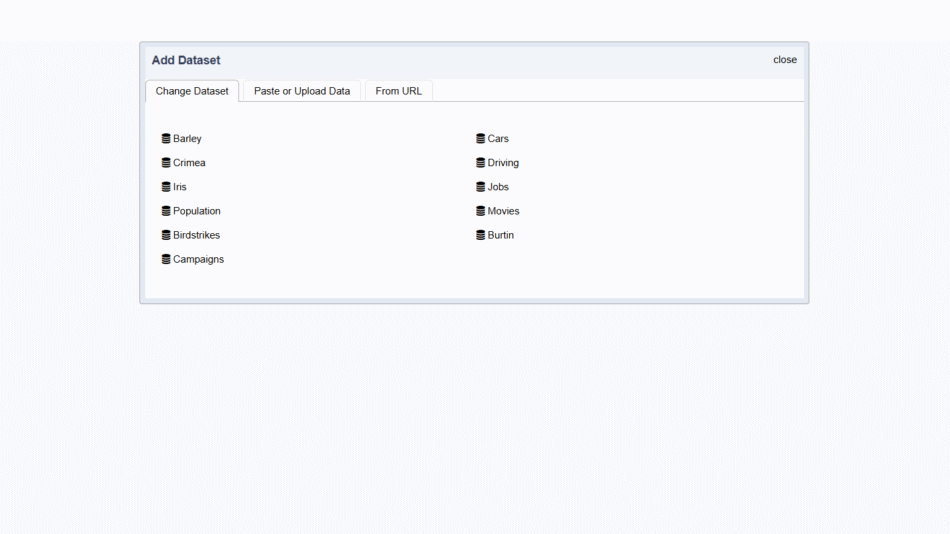Pick the Movies dataset name text
This screenshot has height=534, width=950.
click(503, 211)
